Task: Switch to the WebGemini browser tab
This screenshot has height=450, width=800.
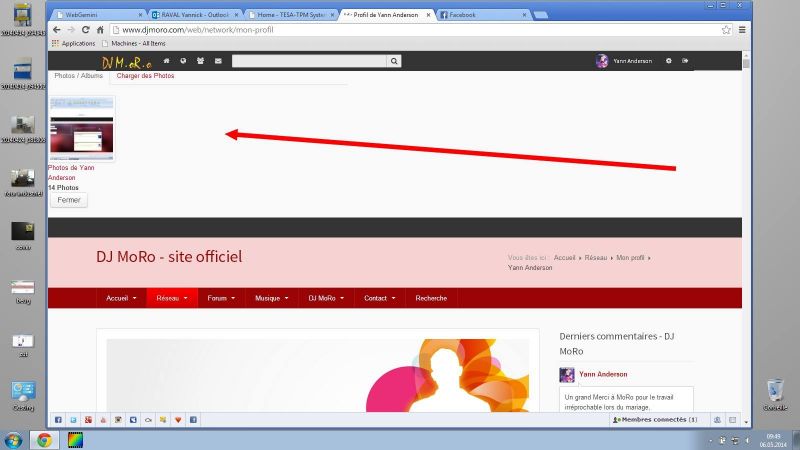Action: pyautogui.click(x=98, y=15)
